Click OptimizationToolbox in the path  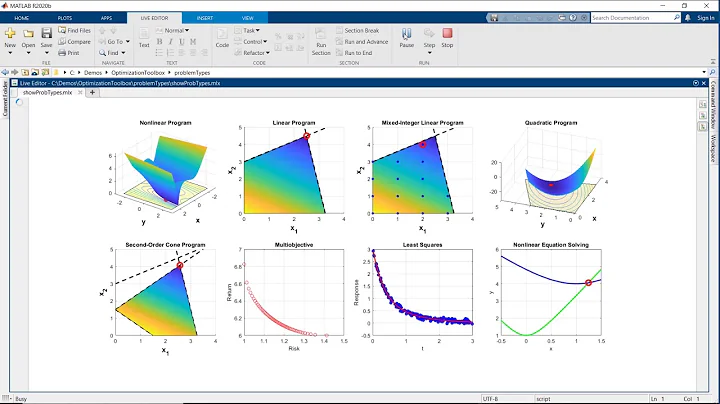tap(138, 73)
